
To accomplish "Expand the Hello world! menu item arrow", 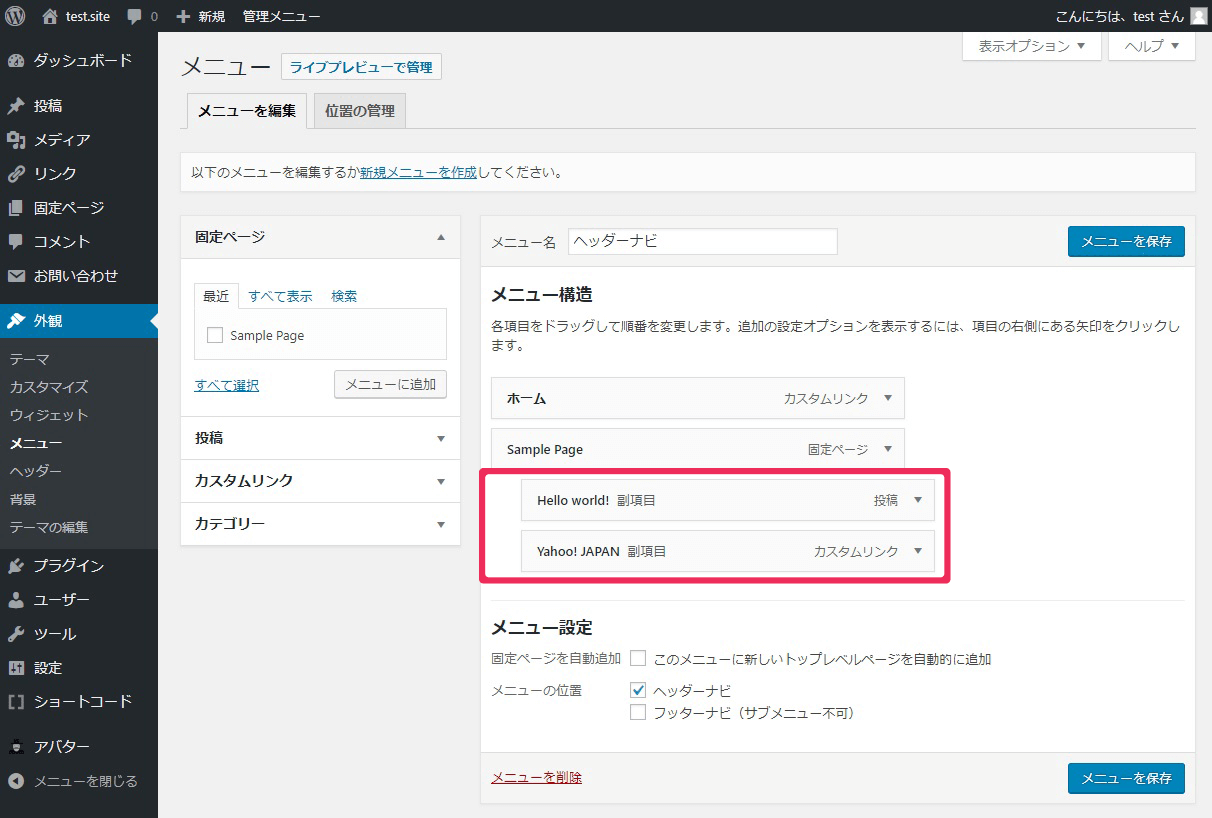I will tap(918, 500).
